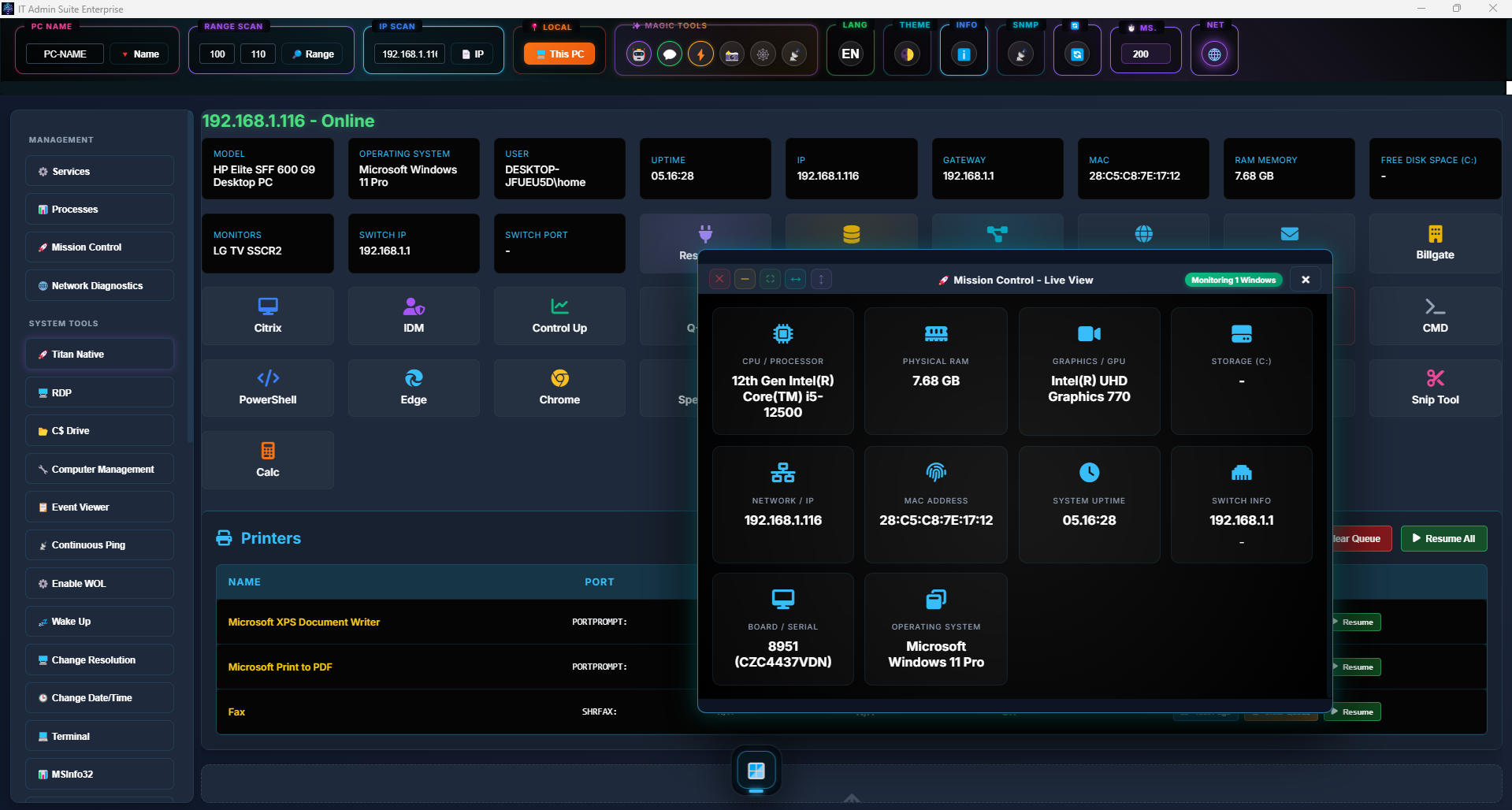Open the Edge browser tile
This screenshot has width=1512, height=810.
(414, 388)
